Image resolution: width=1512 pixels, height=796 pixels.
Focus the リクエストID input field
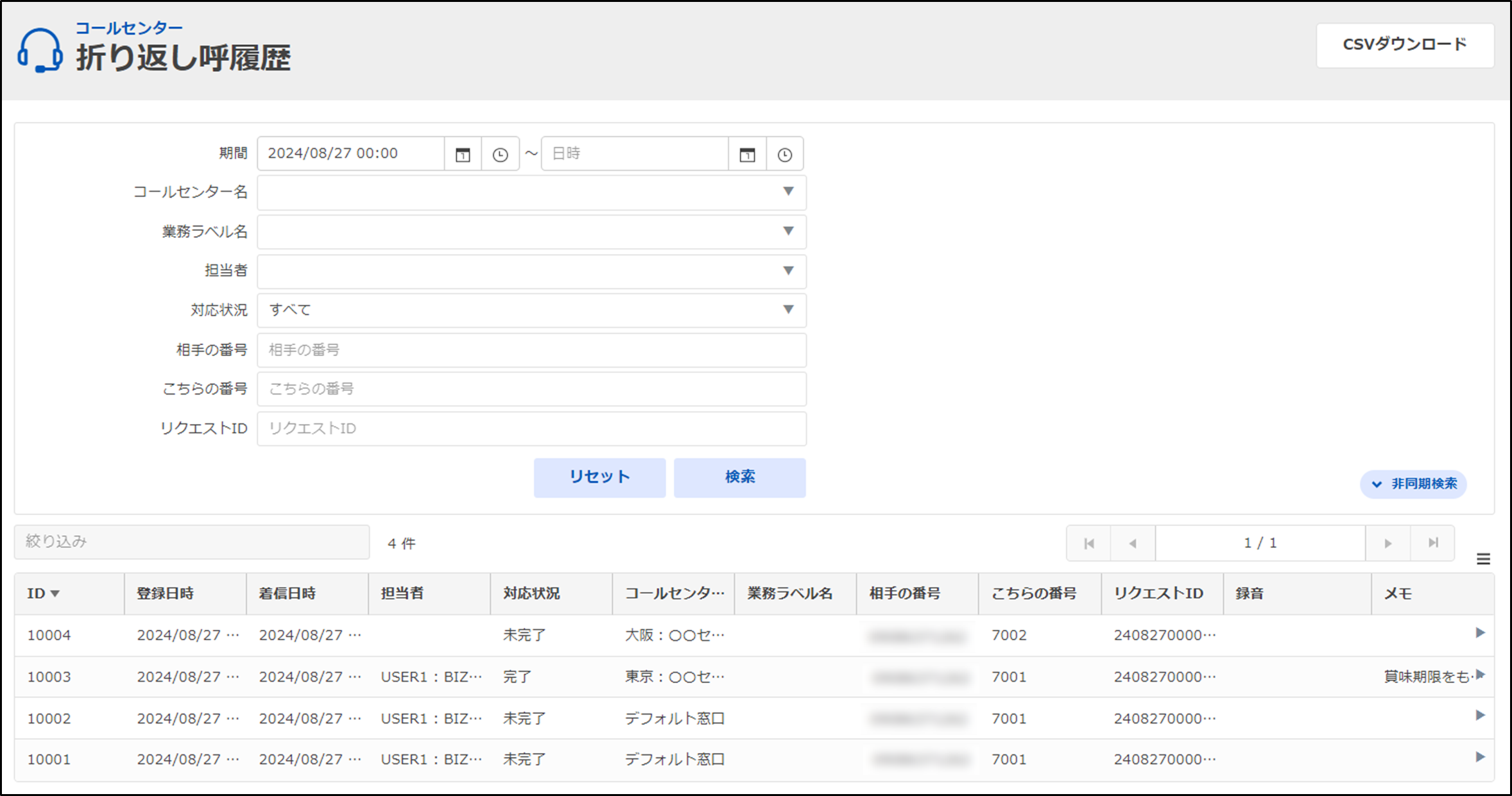531,428
